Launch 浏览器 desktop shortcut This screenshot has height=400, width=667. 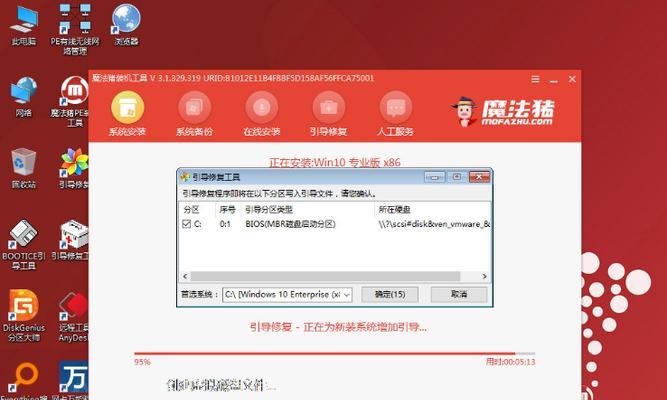[x=126, y=25]
